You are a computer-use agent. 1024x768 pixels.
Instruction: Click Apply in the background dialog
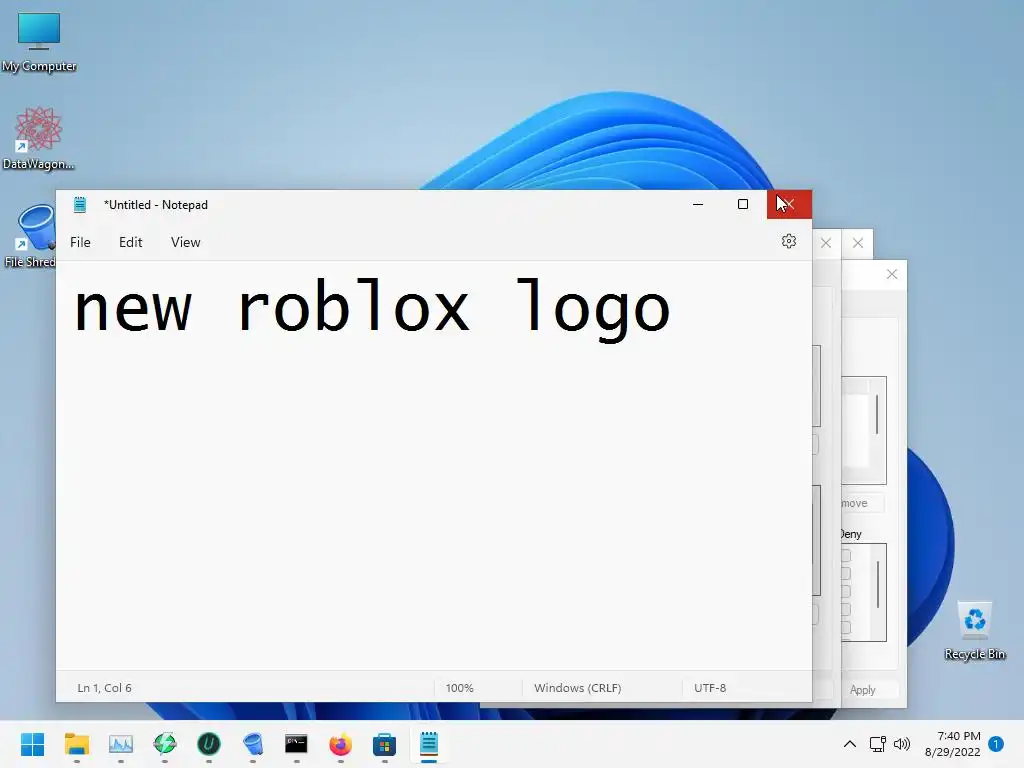(x=863, y=690)
